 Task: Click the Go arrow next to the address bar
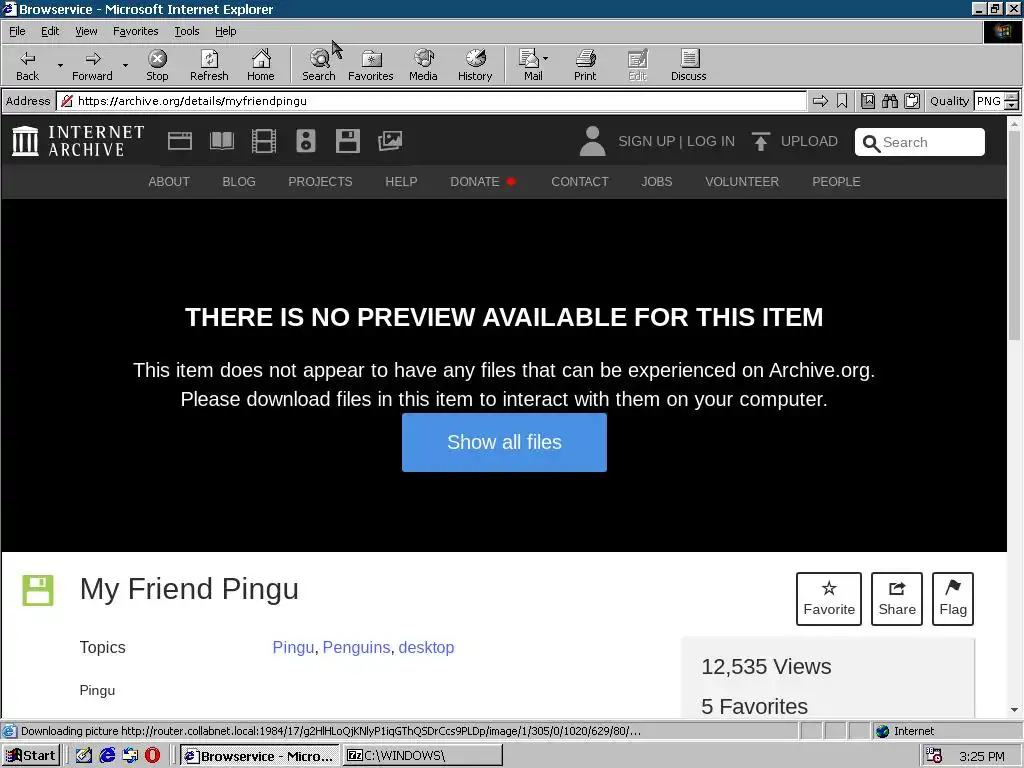click(820, 101)
